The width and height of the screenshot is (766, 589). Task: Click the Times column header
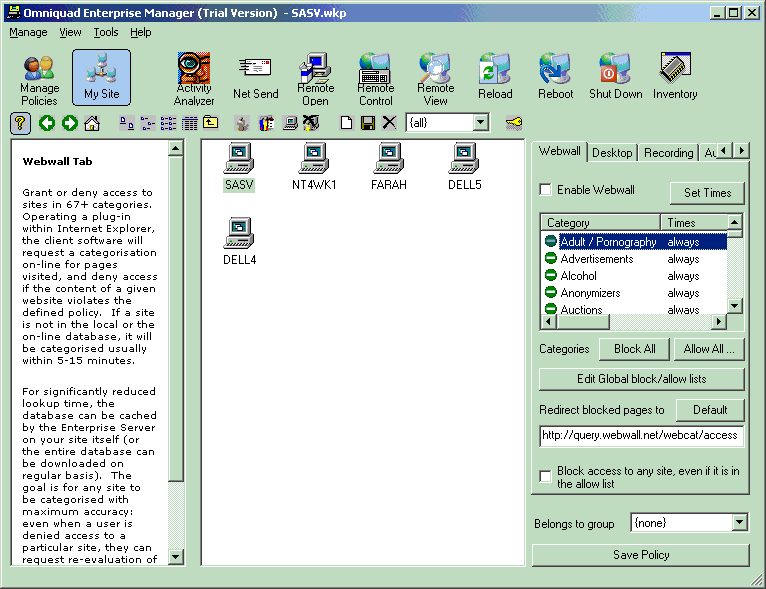(694, 223)
